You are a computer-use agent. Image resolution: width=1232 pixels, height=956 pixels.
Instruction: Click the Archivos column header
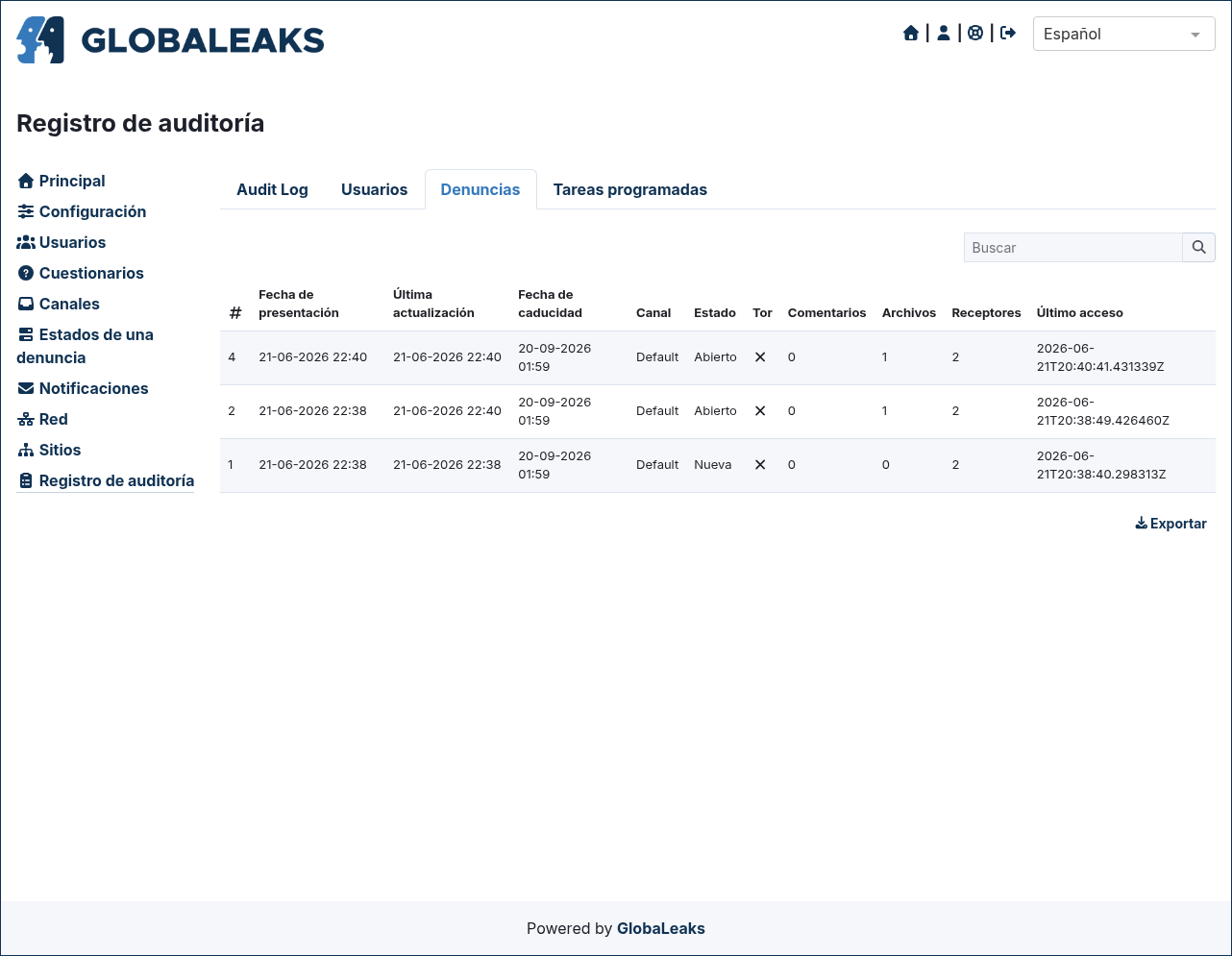(x=909, y=313)
